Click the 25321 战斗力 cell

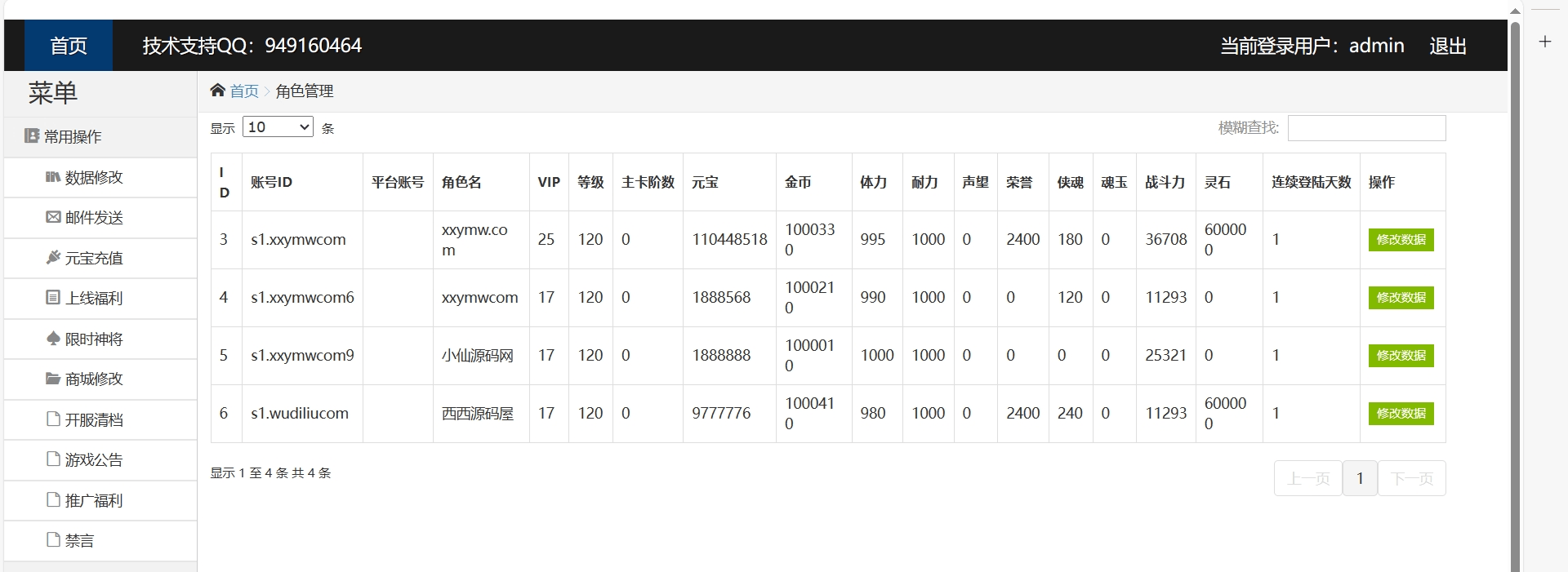click(1165, 356)
